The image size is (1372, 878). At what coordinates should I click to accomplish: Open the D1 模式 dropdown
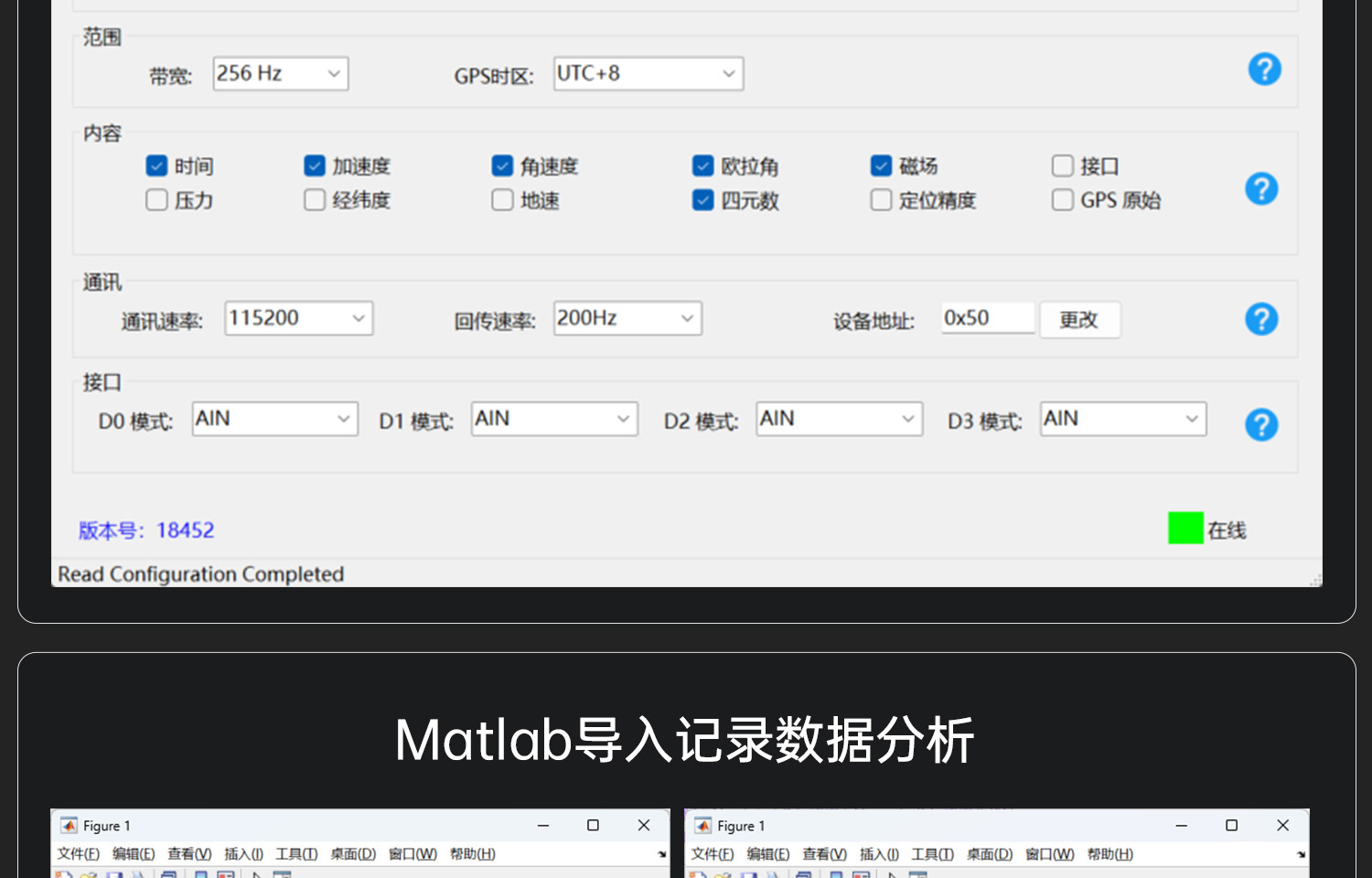click(554, 419)
